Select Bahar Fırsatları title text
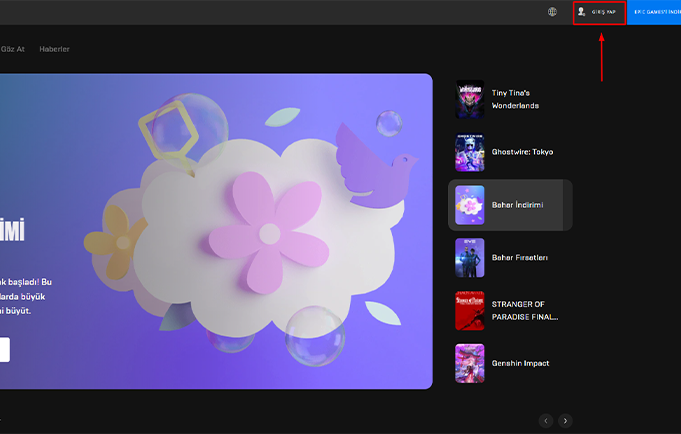This screenshot has height=434, width=681. point(519,258)
